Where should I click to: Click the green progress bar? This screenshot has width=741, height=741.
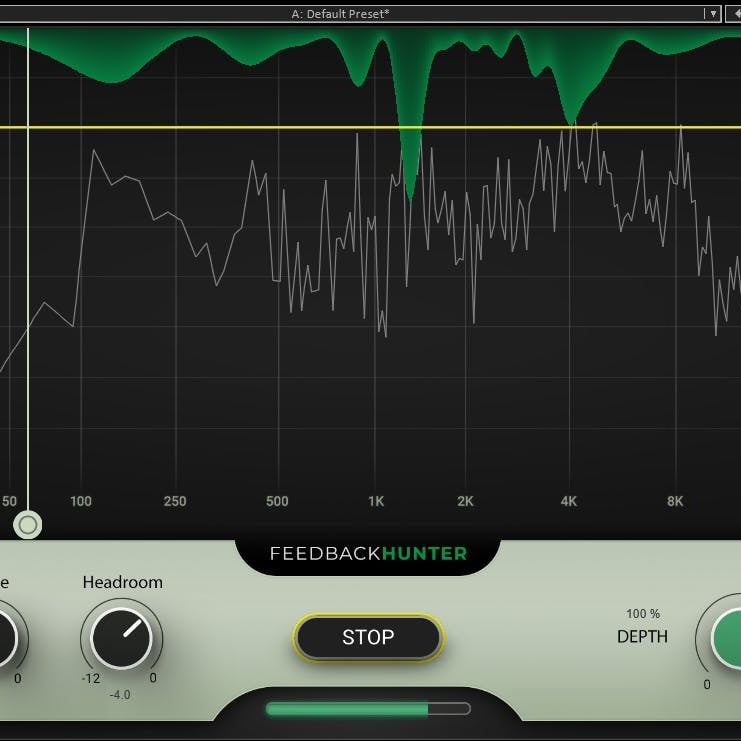[x=368, y=708]
